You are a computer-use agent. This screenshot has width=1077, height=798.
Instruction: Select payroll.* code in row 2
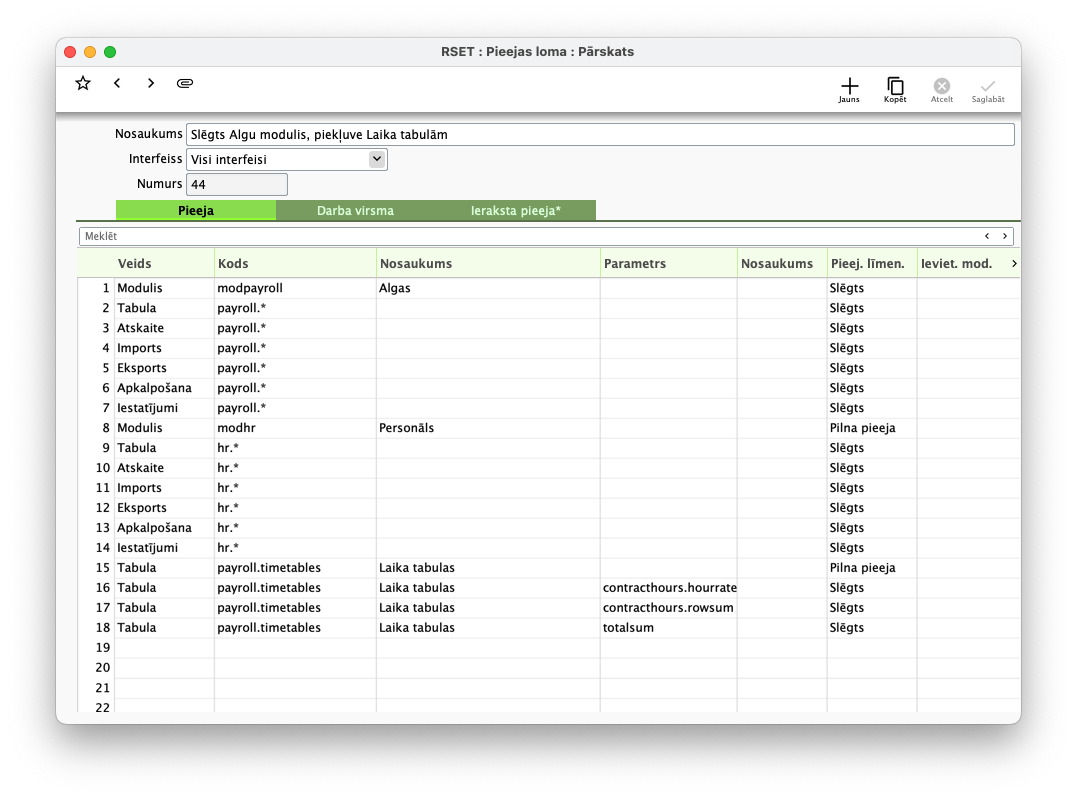click(x=295, y=308)
